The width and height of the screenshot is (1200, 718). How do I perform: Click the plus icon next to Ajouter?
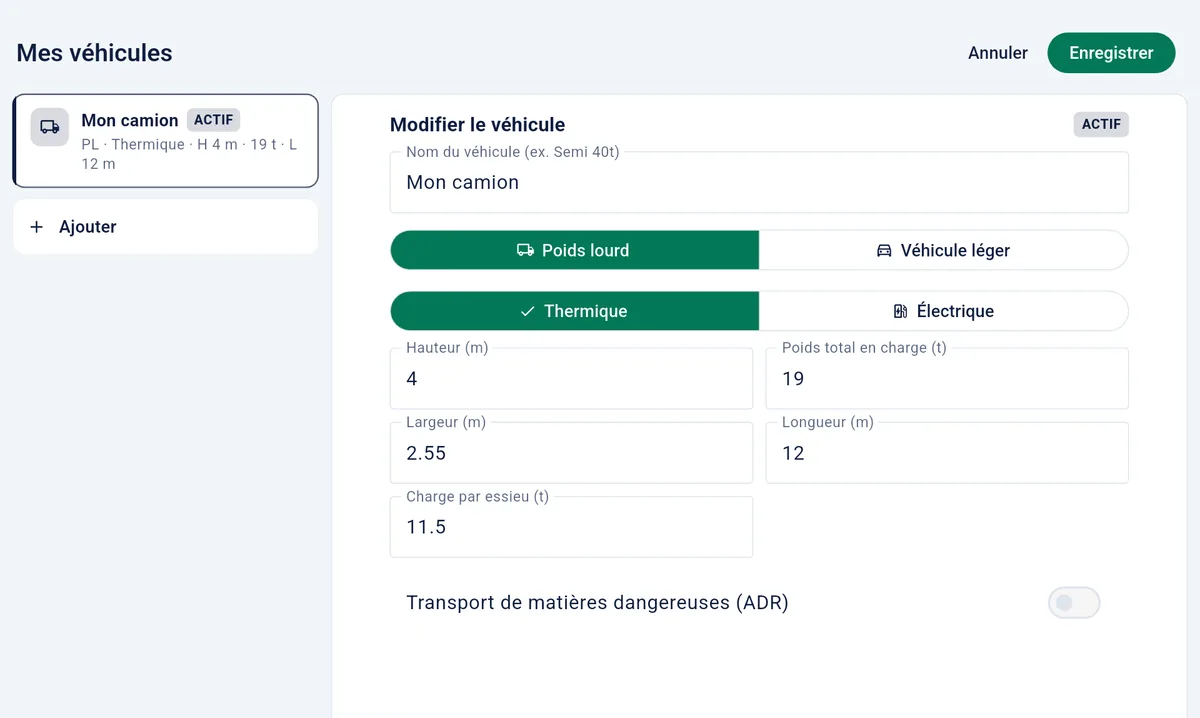pos(37,227)
